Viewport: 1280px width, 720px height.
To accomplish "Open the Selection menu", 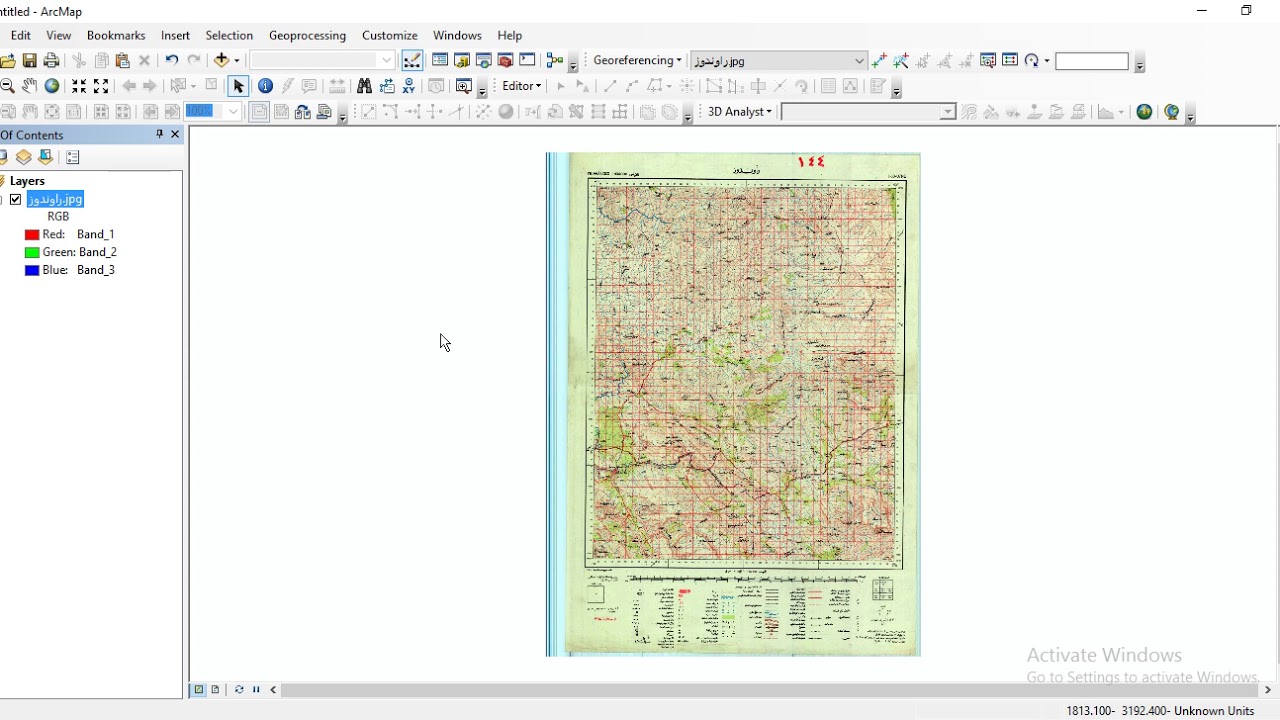I will point(229,35).
